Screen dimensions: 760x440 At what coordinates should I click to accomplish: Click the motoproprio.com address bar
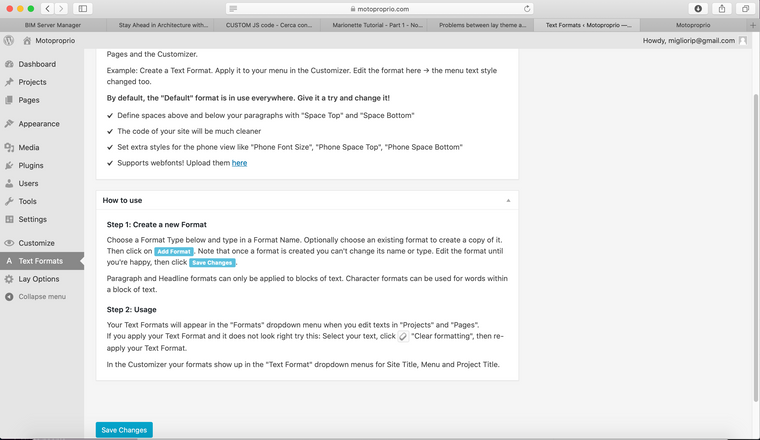[x=380, y=8]
